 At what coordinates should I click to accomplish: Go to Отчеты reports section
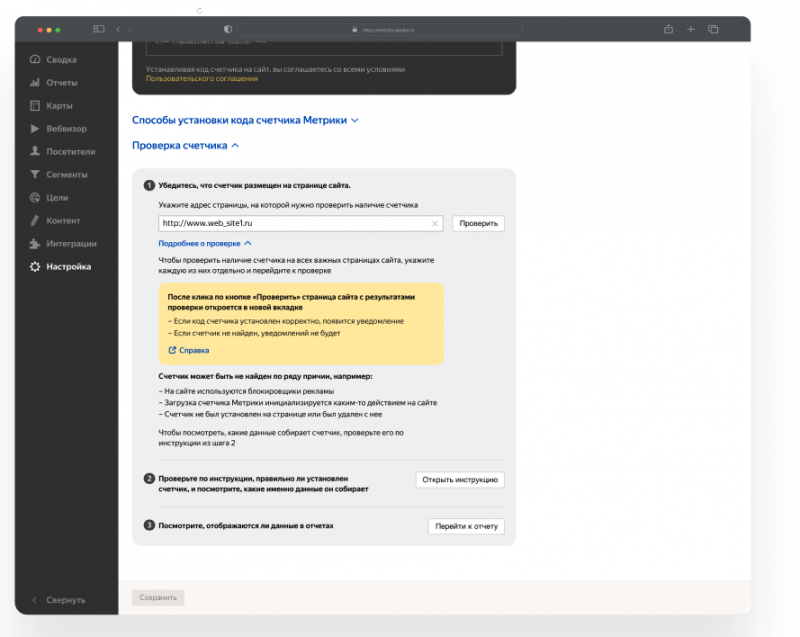tap(60, 82)
